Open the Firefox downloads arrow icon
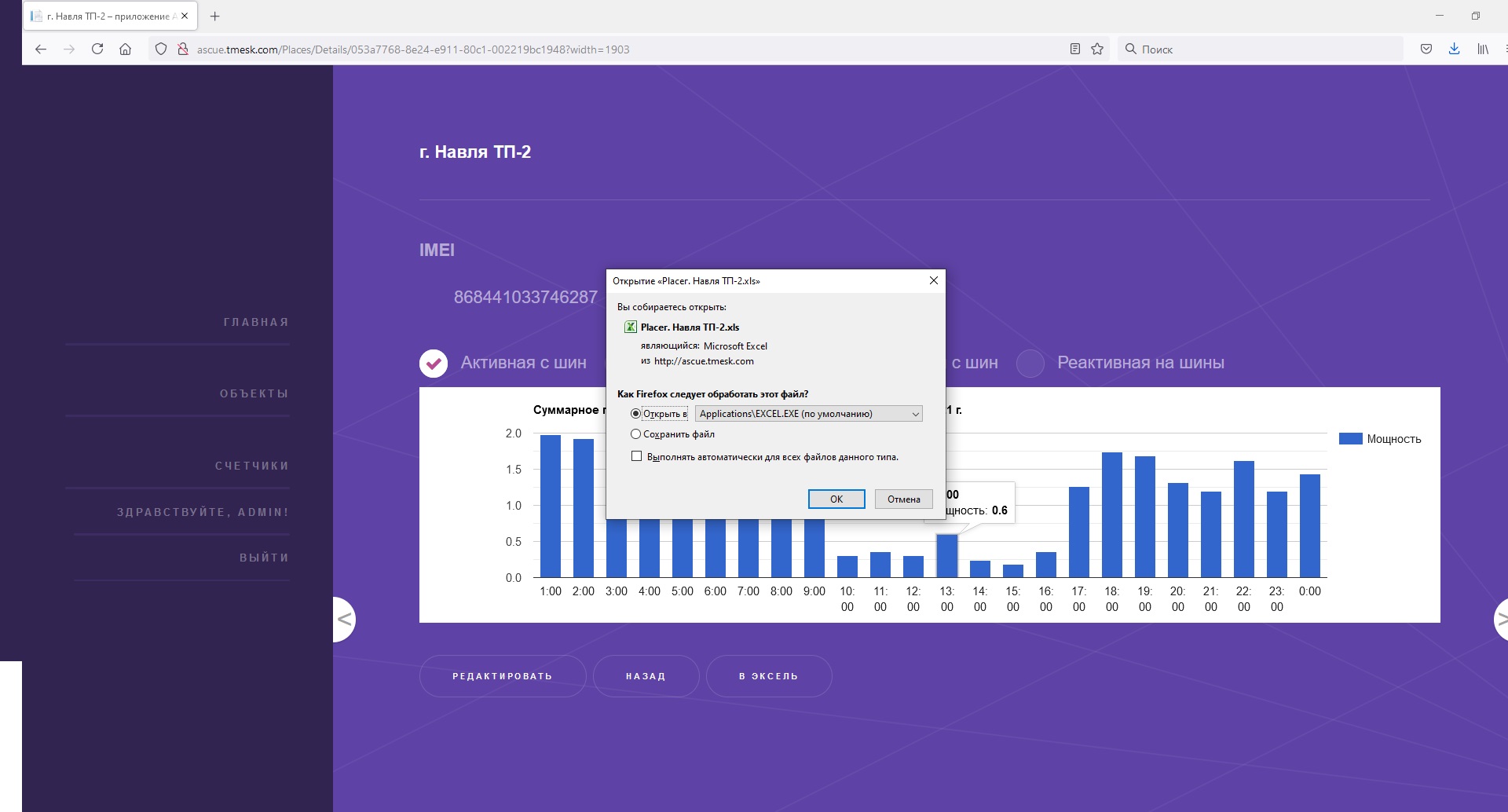Viewport: 1508px width, 812px height. [1454, 49]
